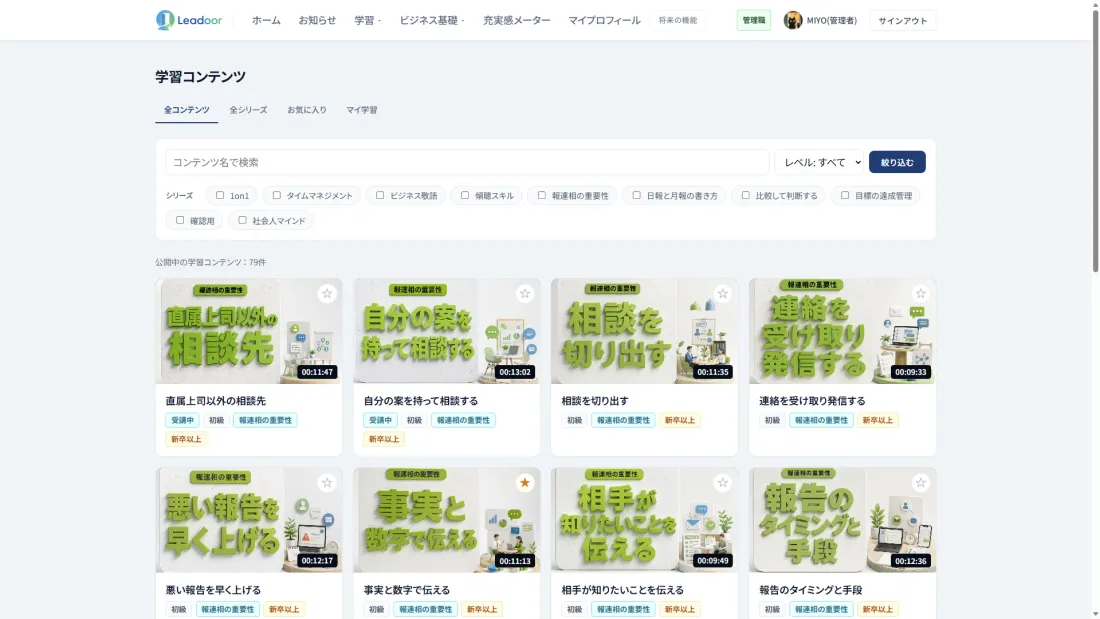
Task: Open thumbnail of 相談を切り出す
Action: pyautogui.click(x=645, y=331)
